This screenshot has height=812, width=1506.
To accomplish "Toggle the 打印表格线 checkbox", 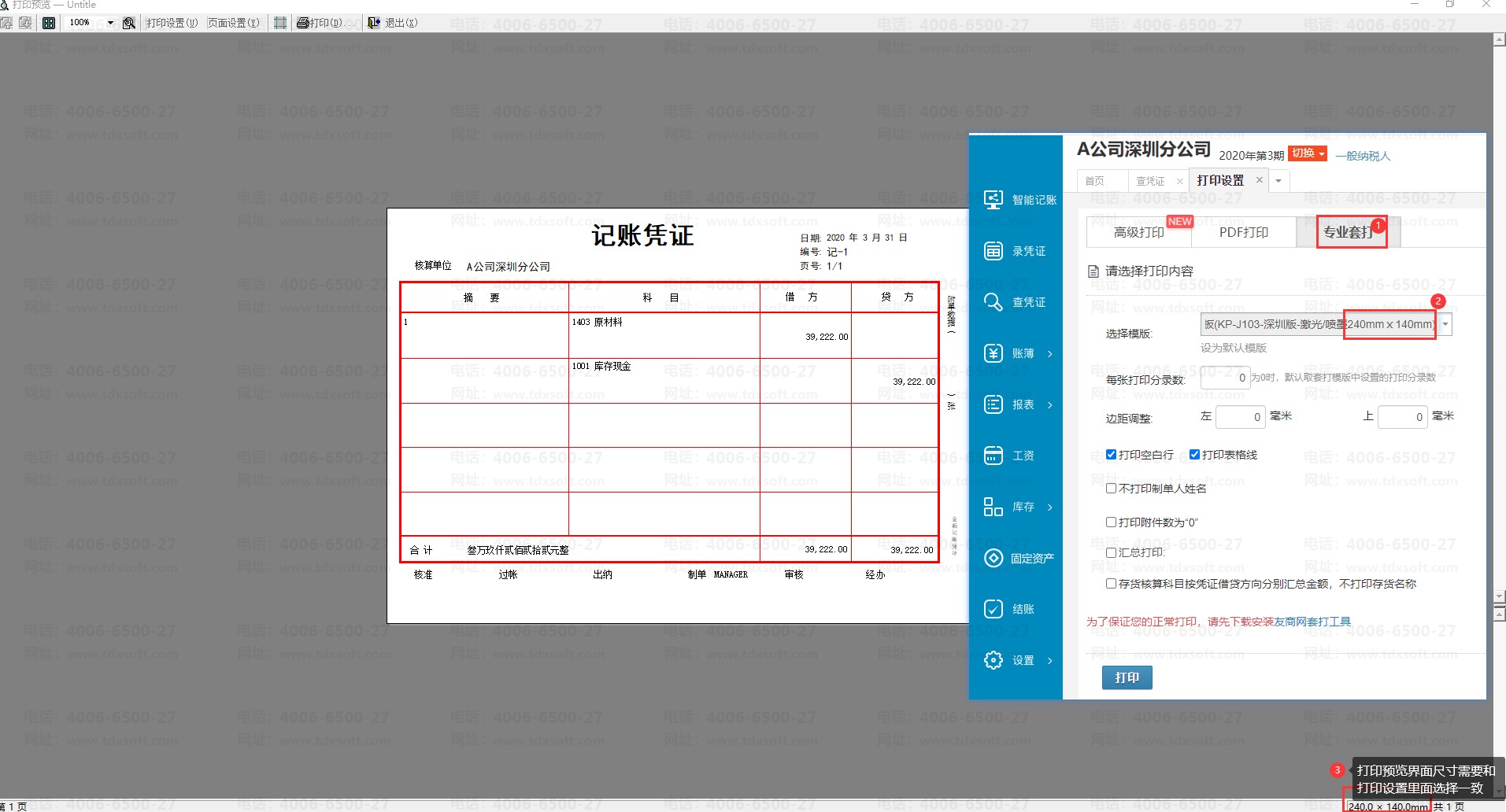I will [1194, 455].
